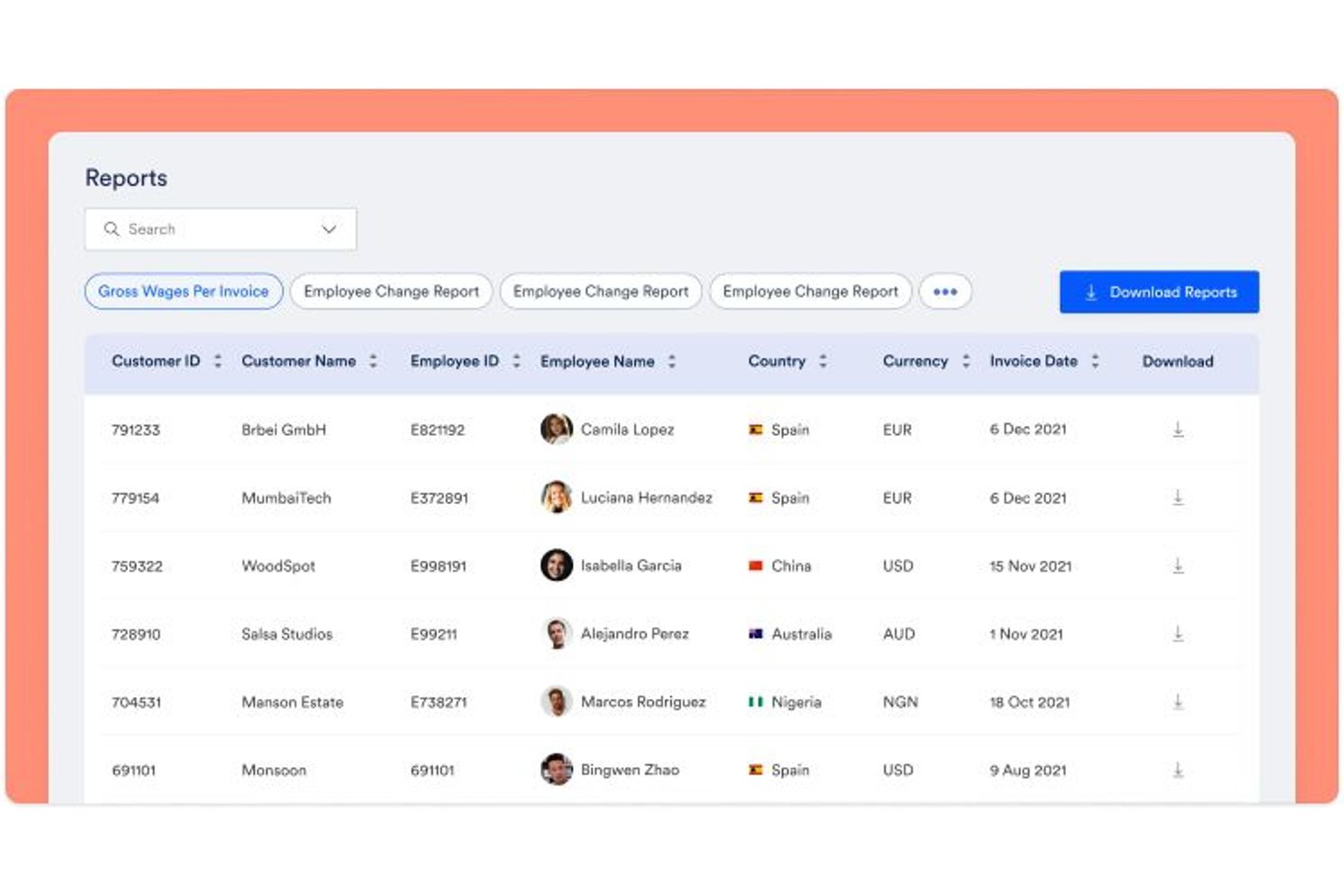Click invoice date 9 Aug 2021
Viewport: 1344px width, 896px height.
(x=1028, y=770)
